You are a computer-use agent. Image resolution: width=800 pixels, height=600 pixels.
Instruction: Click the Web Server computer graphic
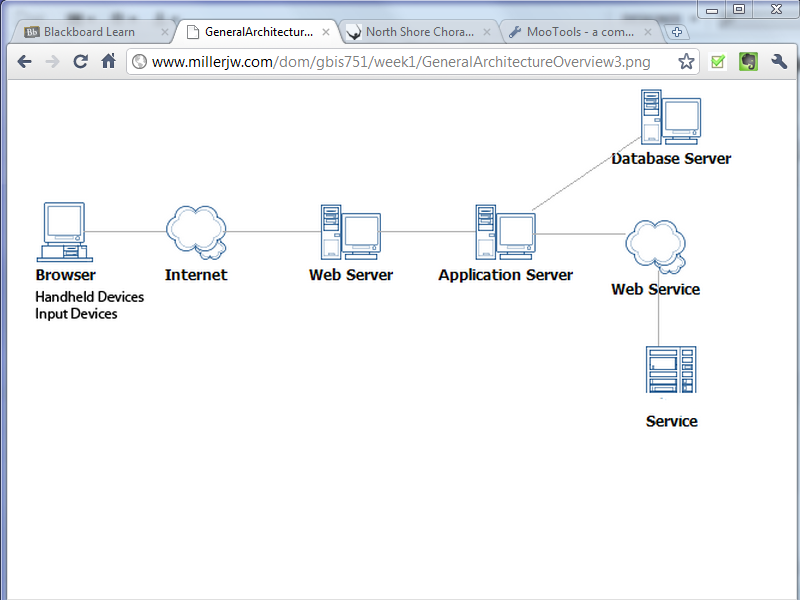[350, 232]
